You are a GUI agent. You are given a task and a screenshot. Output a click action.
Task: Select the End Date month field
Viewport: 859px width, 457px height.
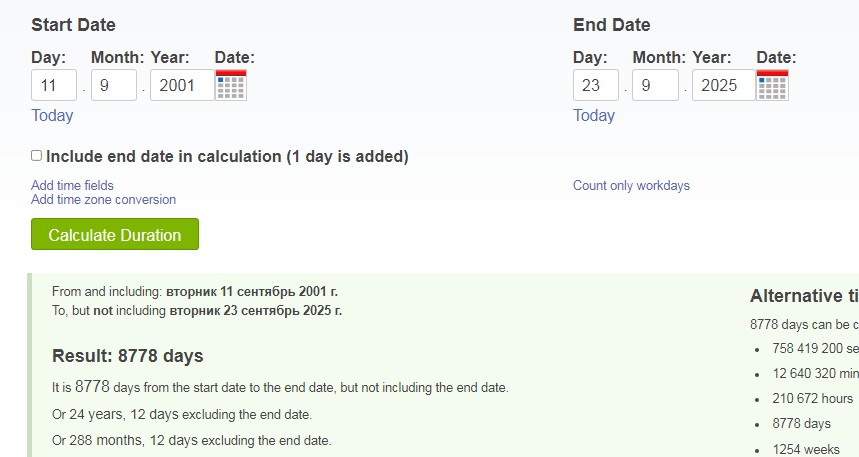[656, 85]
